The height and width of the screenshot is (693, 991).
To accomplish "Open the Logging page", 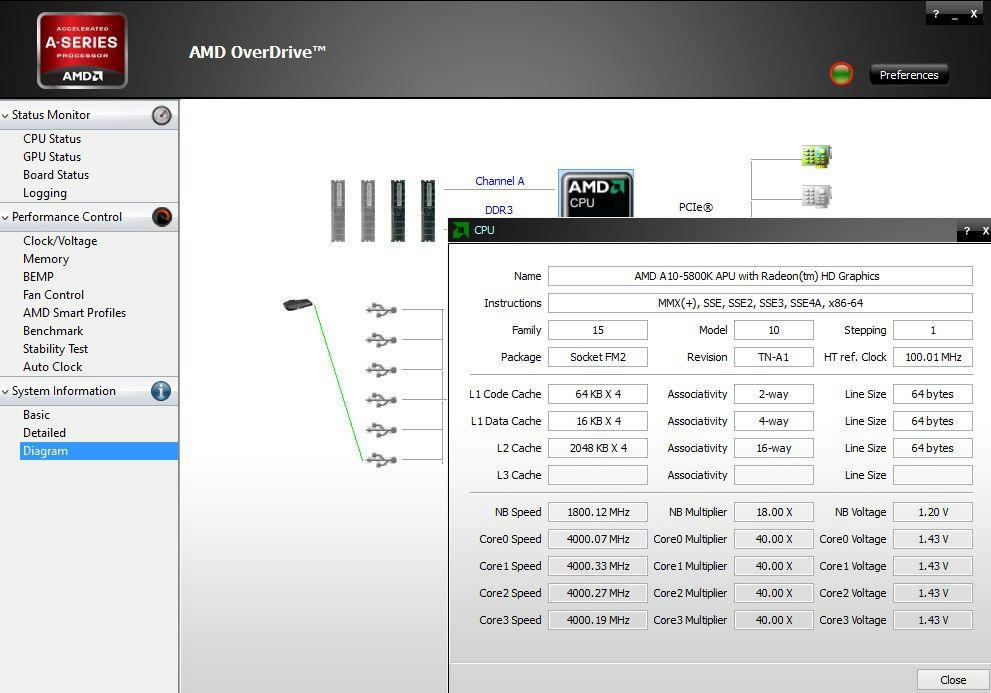I will pyautogui.click(x=44, y=193).
